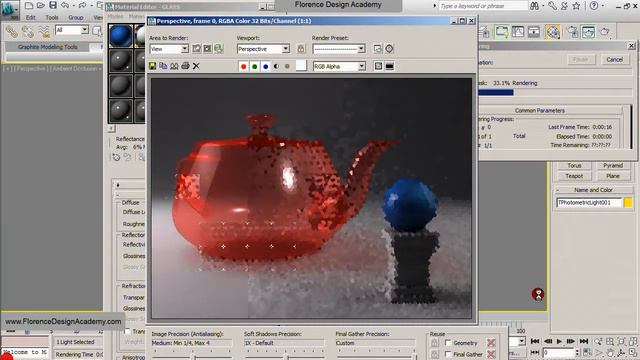Enable the Final Gather reuse checkbox
This screenshot has width=640, height=360.
coord(448,354)
